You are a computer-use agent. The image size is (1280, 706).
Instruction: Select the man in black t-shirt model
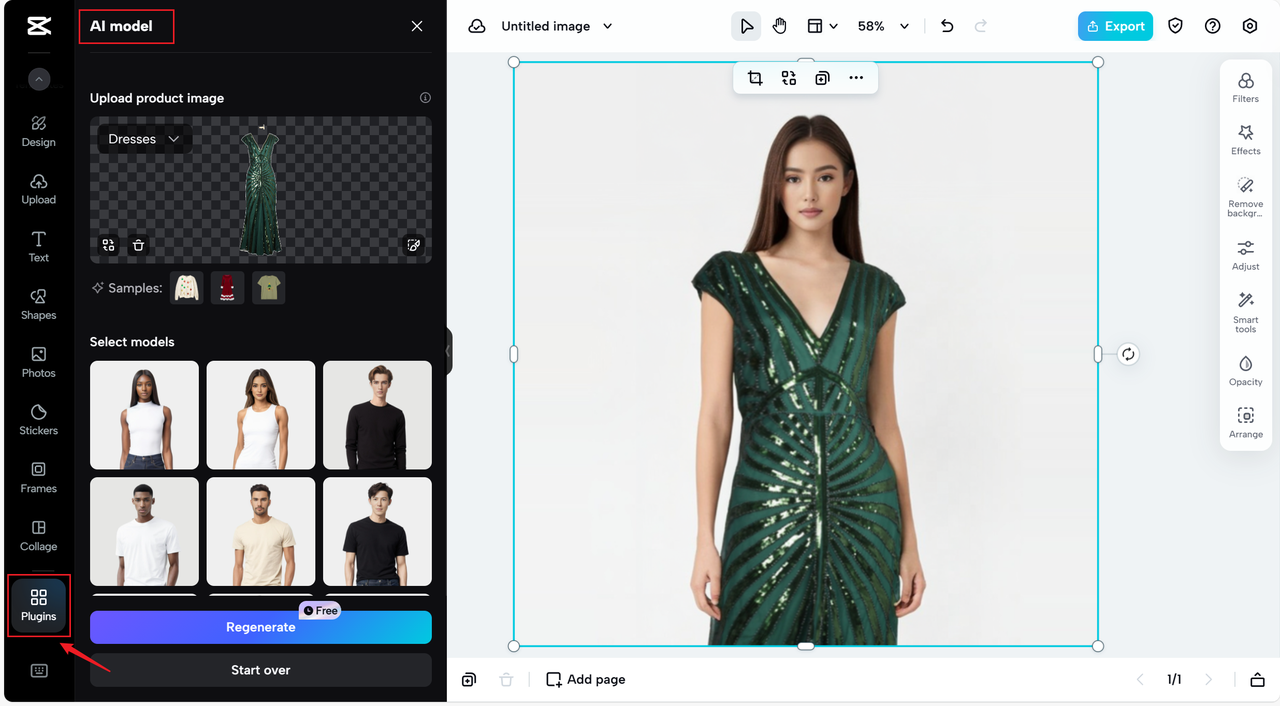377,531
